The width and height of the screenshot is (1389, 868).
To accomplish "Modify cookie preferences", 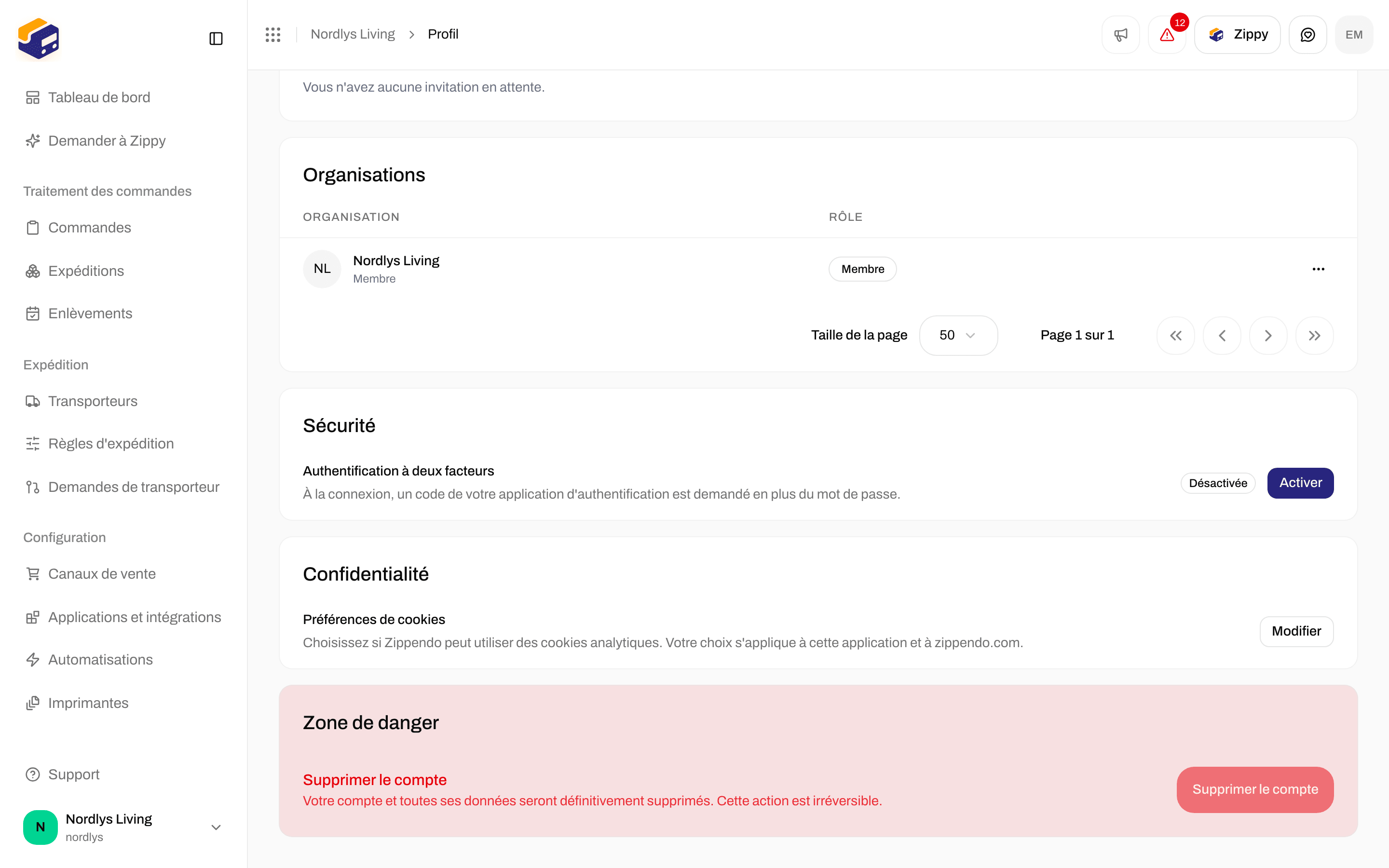I will [1296, 632].
